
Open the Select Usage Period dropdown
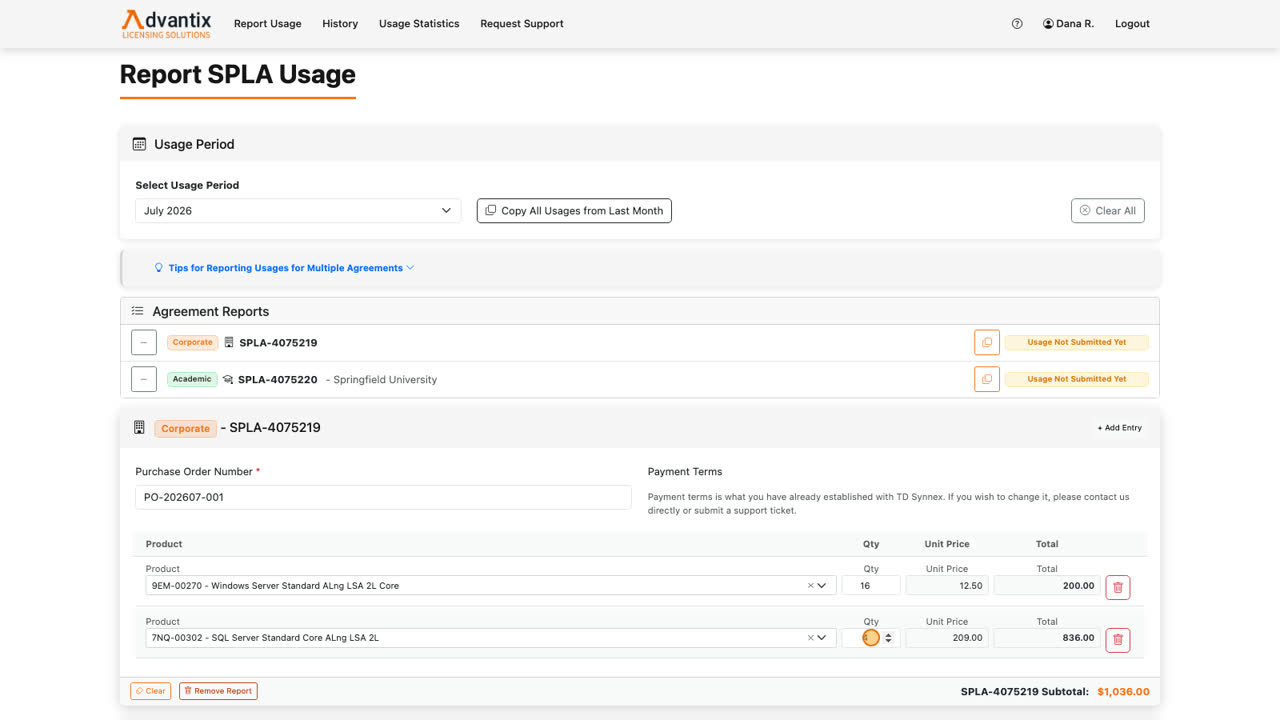(x=298, y=211)
